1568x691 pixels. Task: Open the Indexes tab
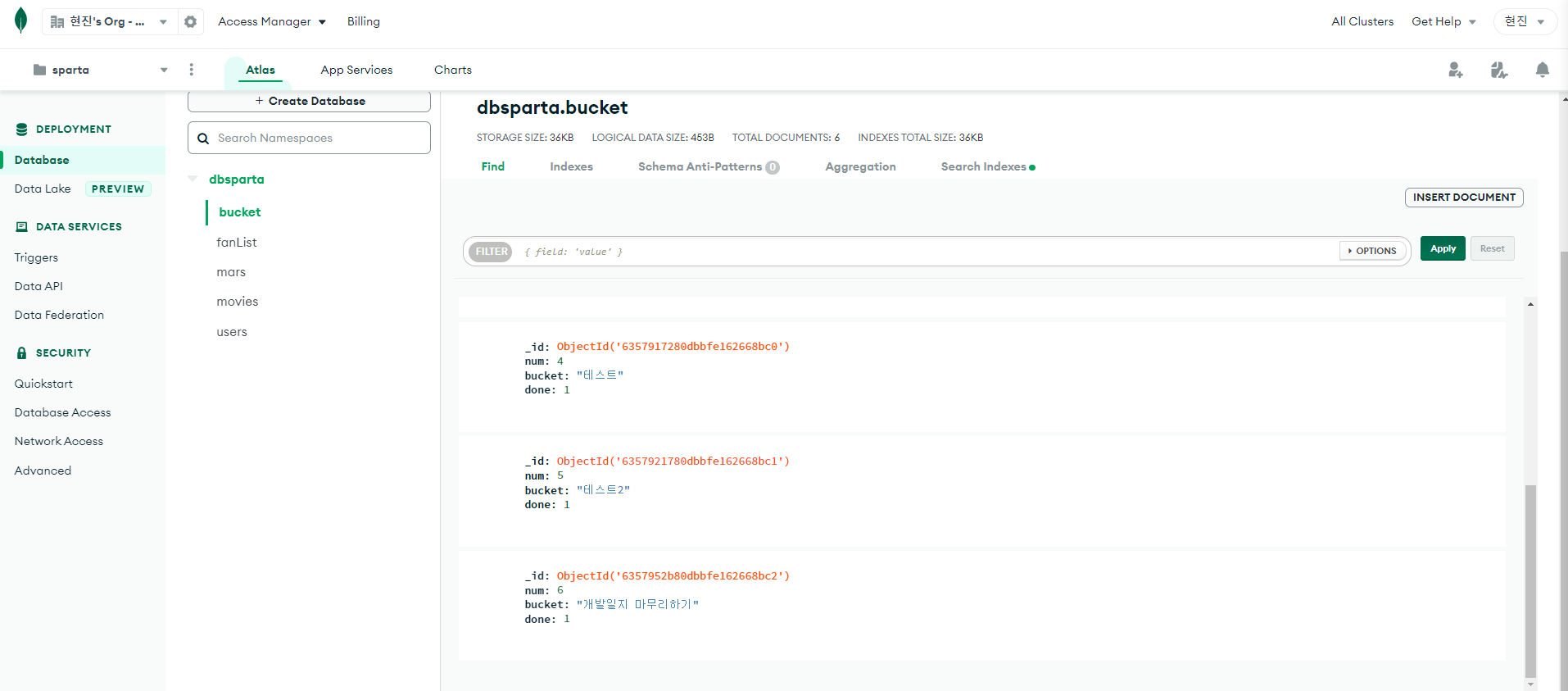[571, 166]
